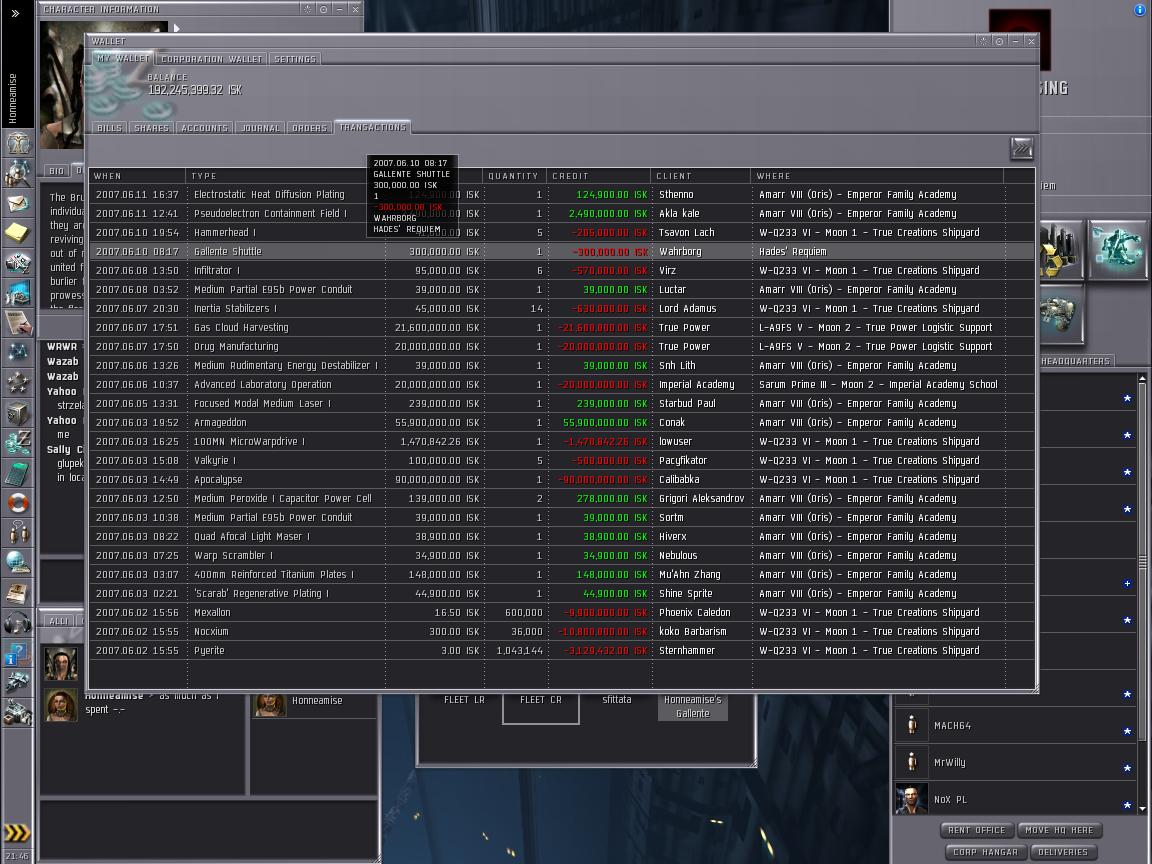Viewport: 1152px width, 864px height.
Task: Open the two-figures icon in sidebar
Action: [18, 533]
